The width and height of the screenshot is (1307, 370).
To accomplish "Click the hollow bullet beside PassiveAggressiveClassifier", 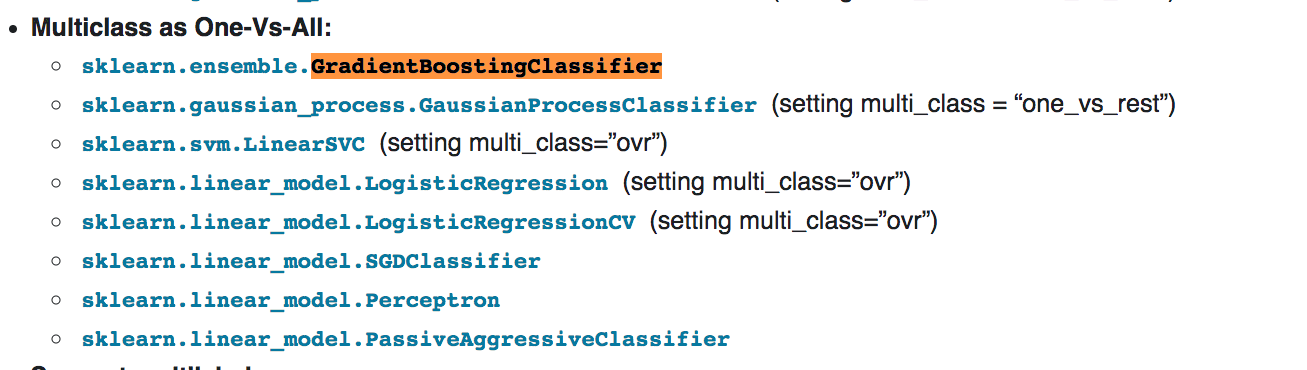I will click(58, 340).
